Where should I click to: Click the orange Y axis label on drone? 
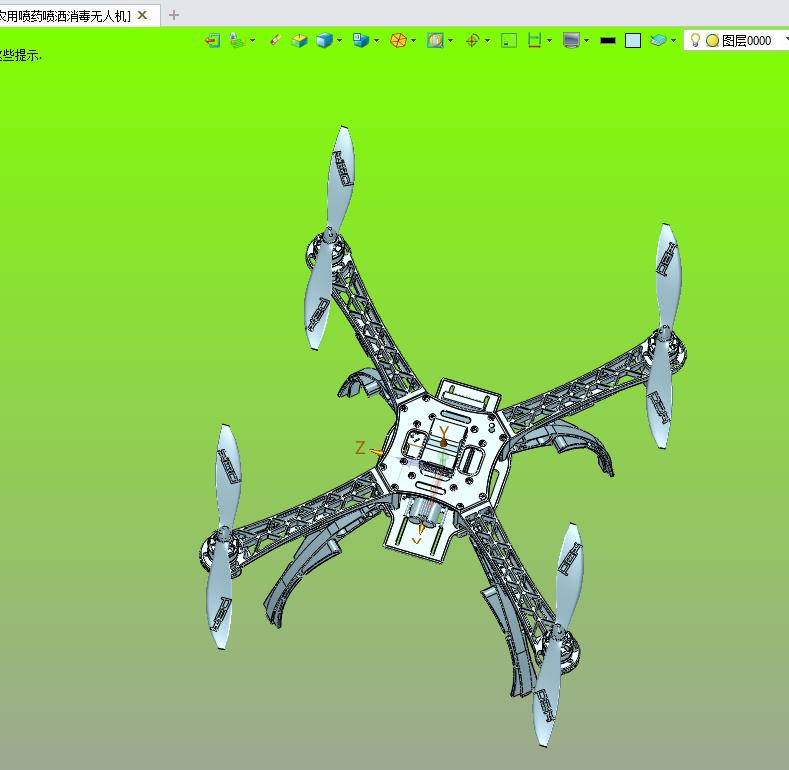click(443, 433)
